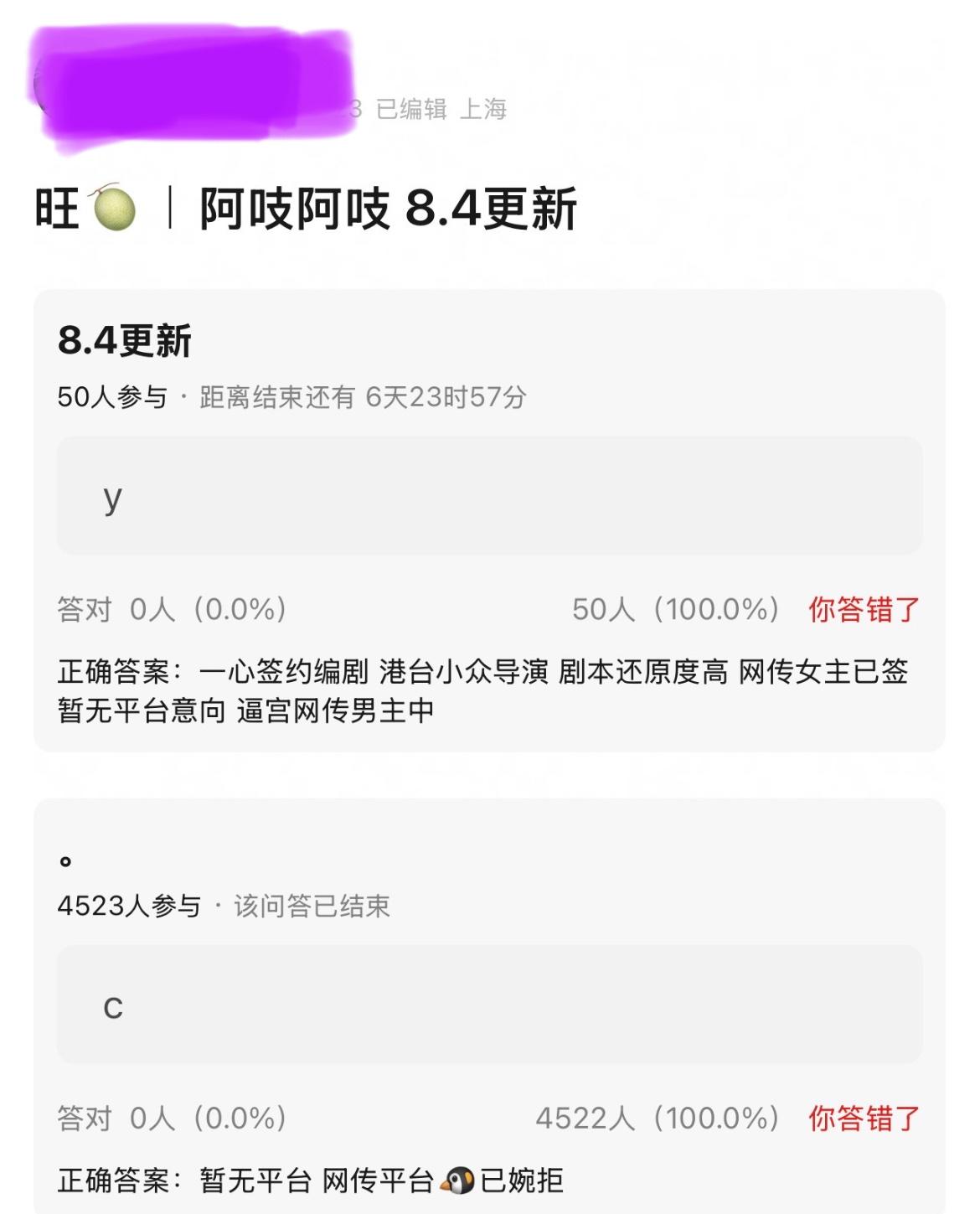Screen dimensions: 980x1214
Task: Click the penguin emoji in the second answer
Action: click(x=456, y=1180)
